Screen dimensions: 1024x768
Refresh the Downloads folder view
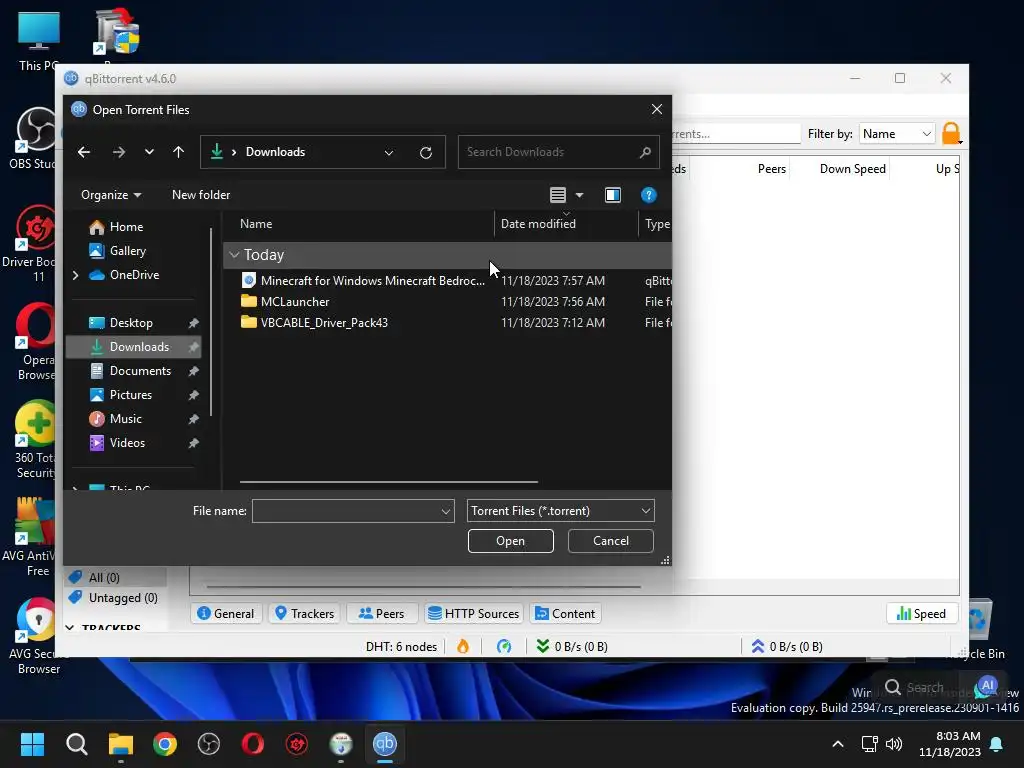click(426, 153)
